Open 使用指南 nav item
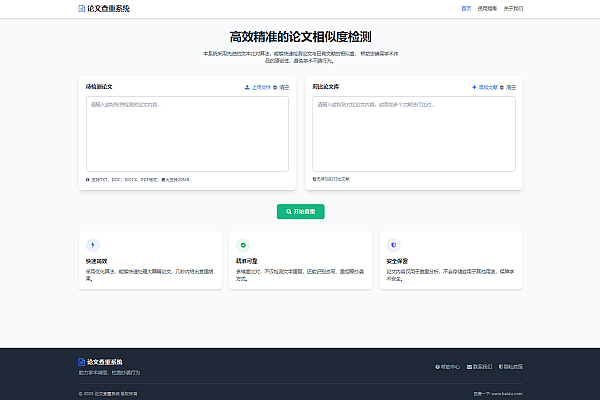 [x=487, y=8]
